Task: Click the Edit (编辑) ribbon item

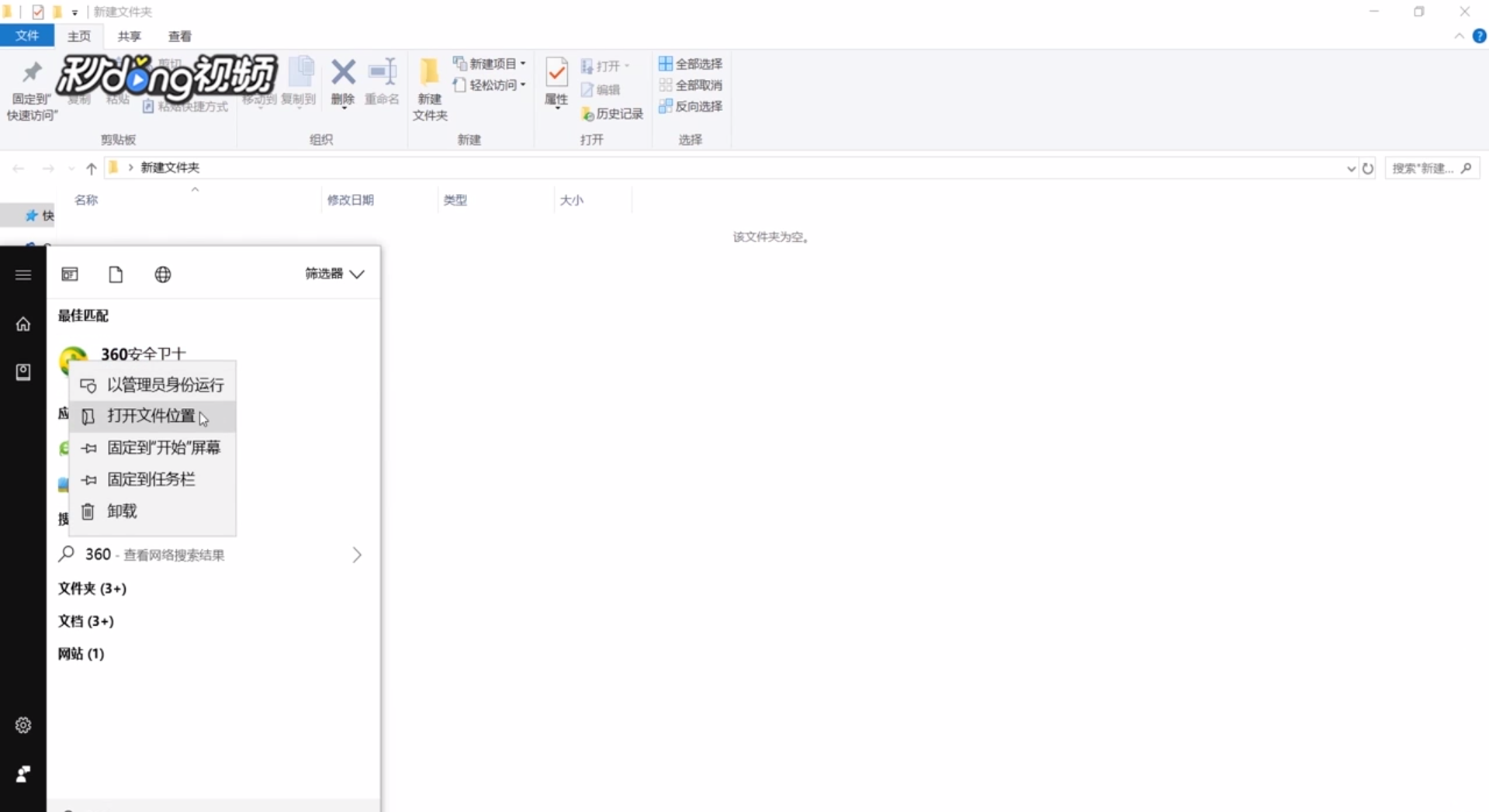Action: click(601, 90)
